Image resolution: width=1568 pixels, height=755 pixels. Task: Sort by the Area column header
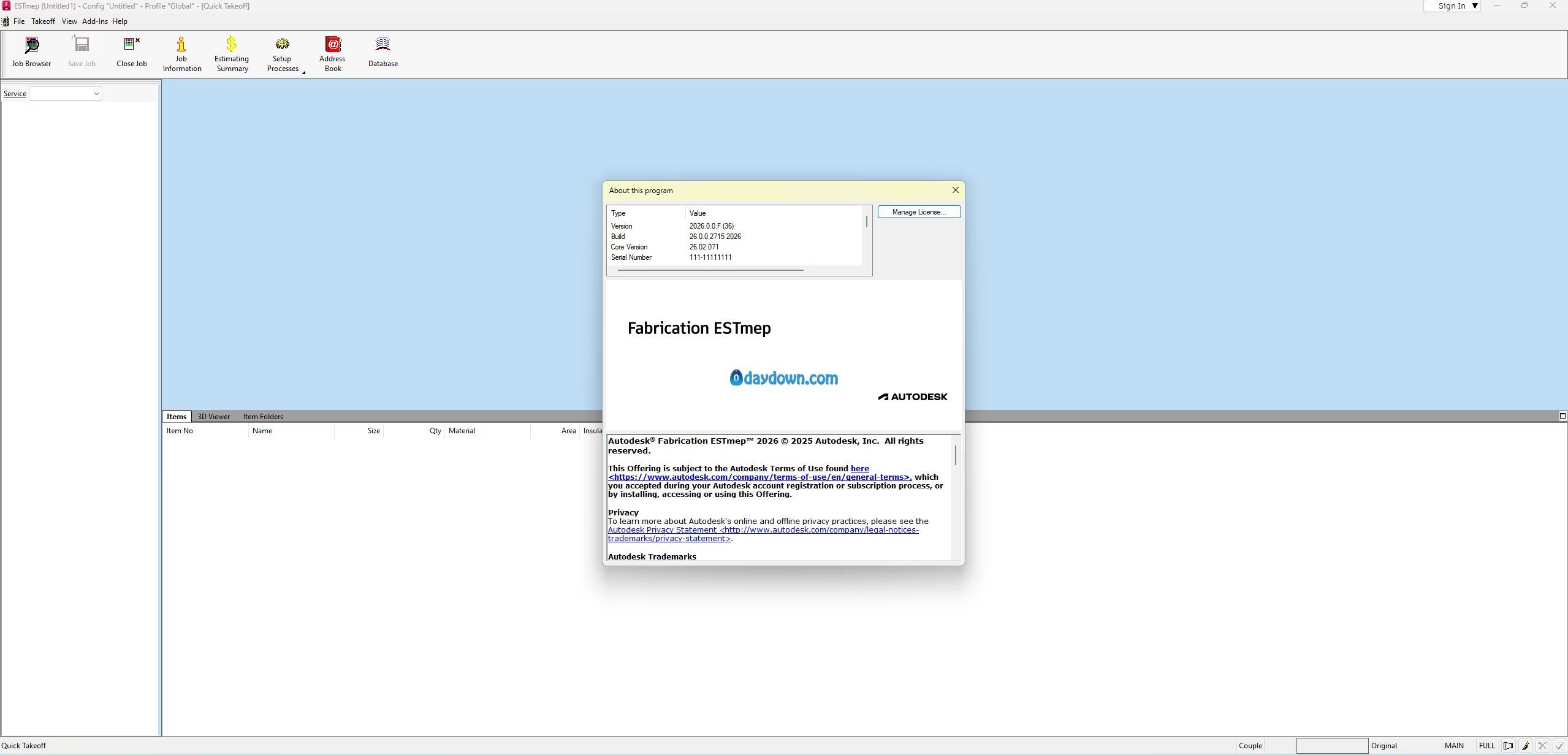pyautogui.click(x=555, y=431)
